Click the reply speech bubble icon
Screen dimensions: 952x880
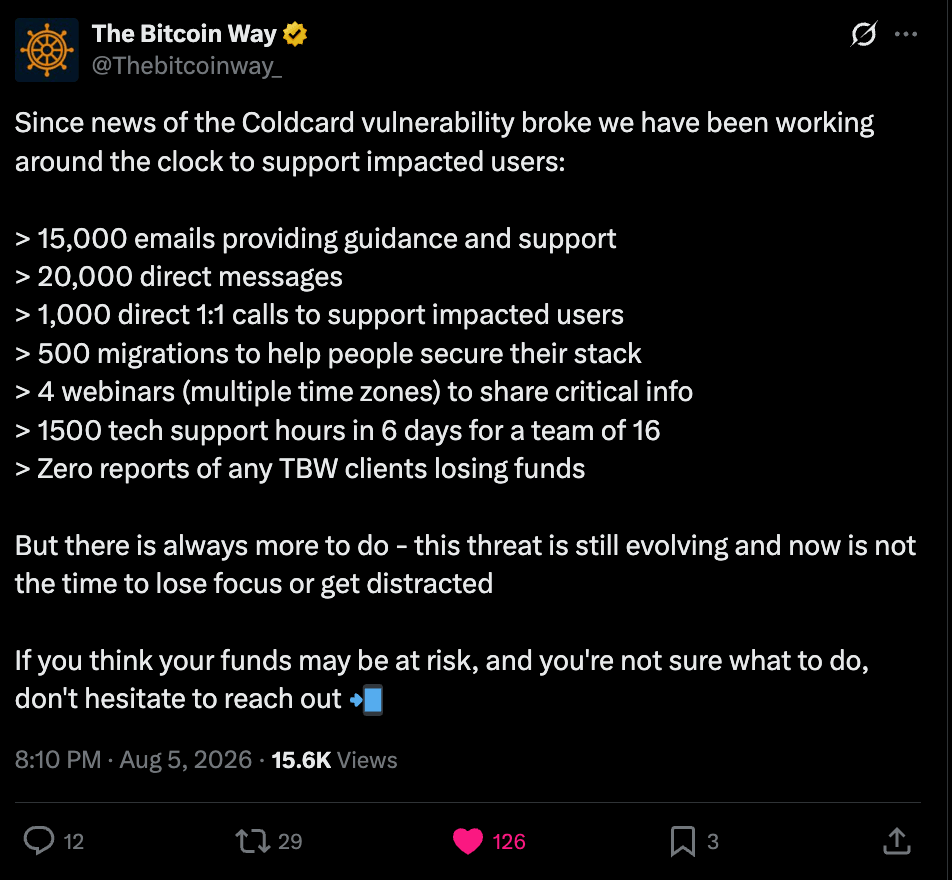pos(39,841)
